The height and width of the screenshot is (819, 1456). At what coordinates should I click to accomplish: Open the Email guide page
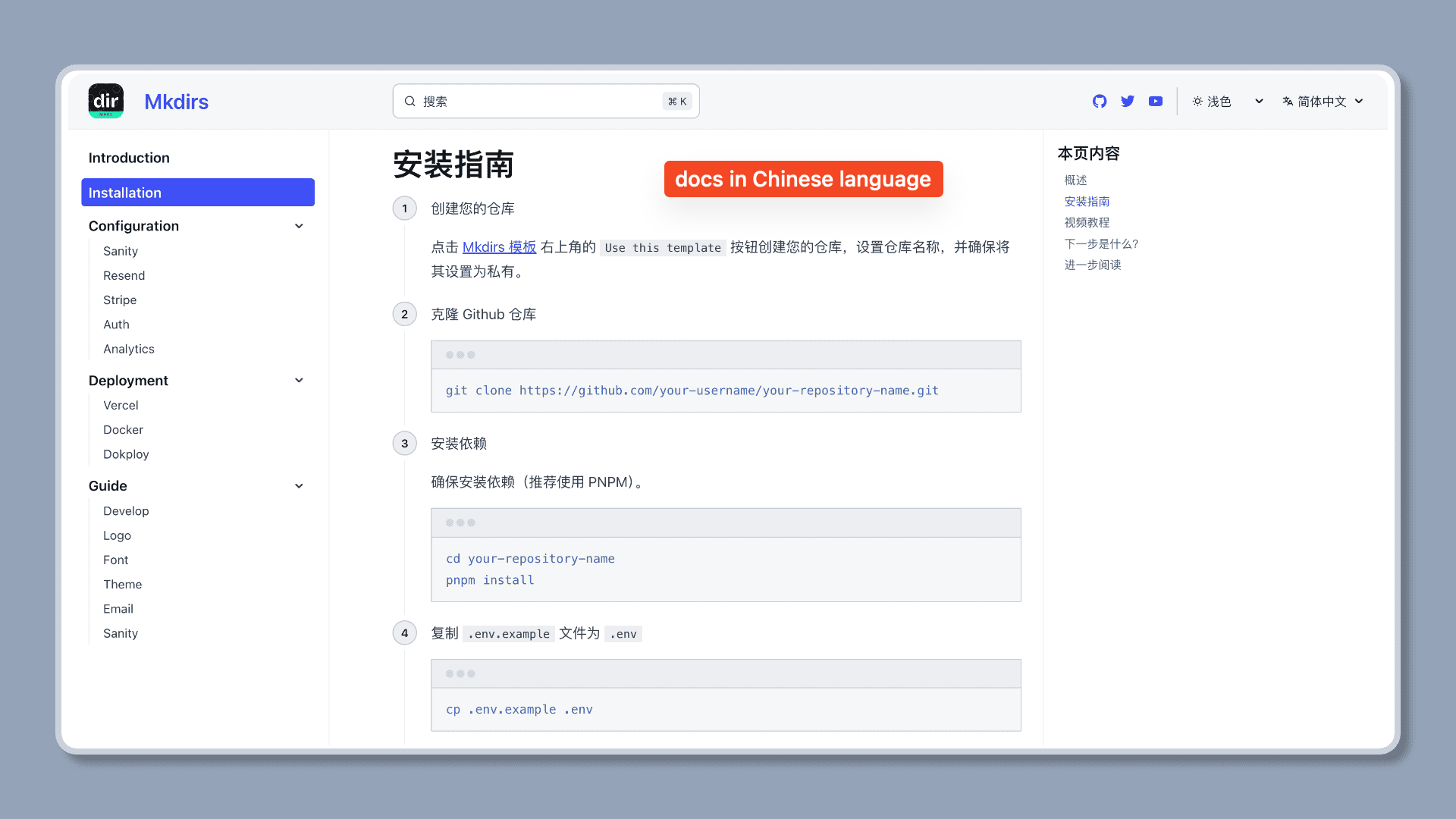[118, 609]
